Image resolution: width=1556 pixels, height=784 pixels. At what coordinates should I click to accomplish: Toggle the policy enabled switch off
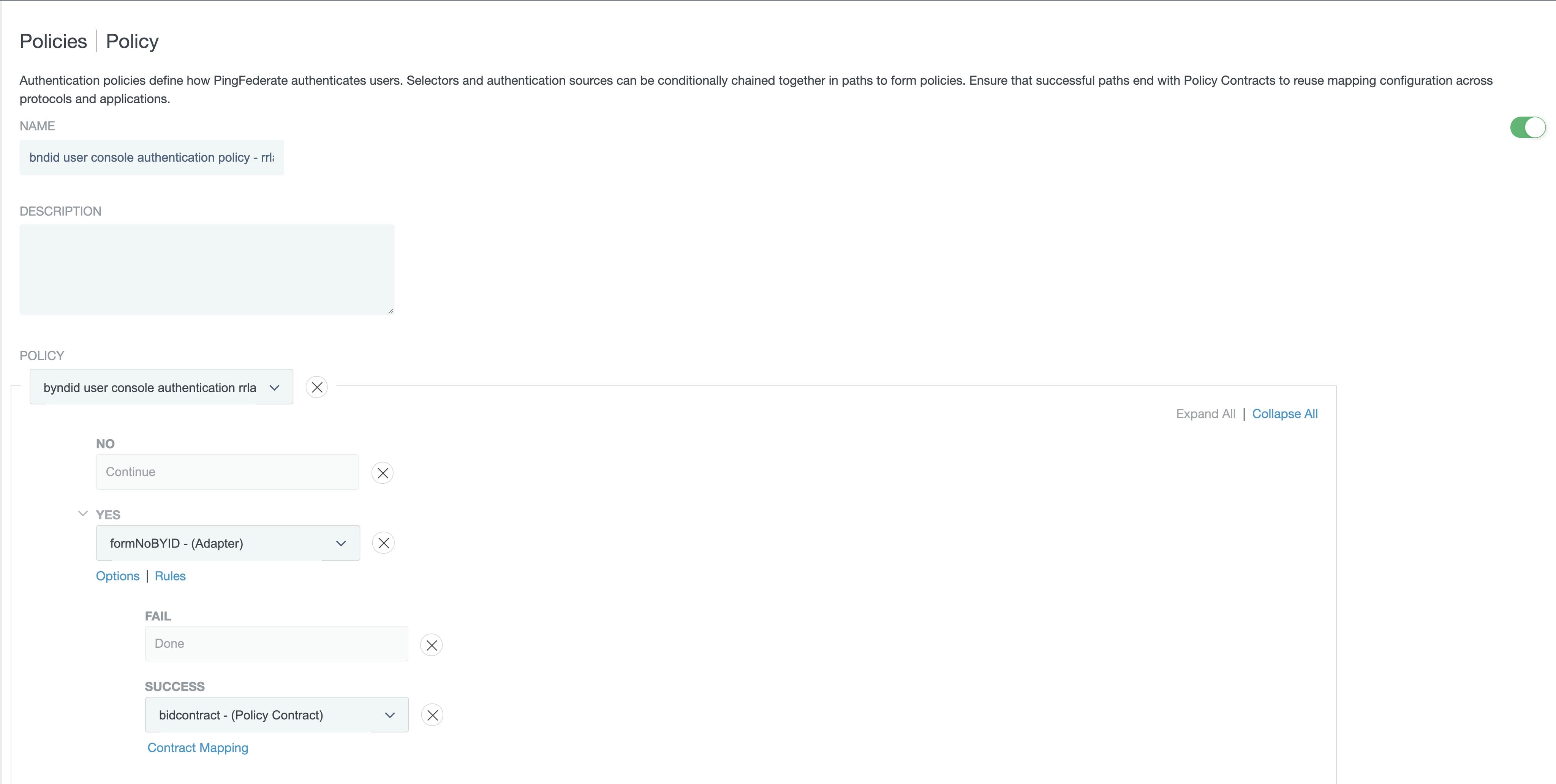(1527, 127)
